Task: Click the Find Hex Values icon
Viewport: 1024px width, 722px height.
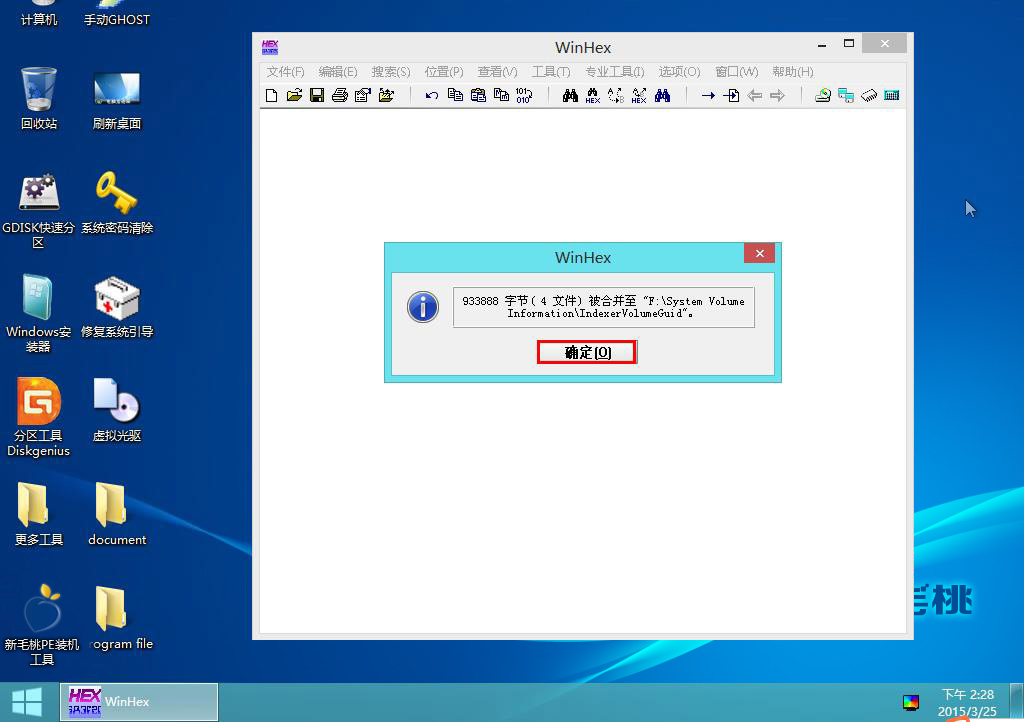Action: click(x=593, y=95)
